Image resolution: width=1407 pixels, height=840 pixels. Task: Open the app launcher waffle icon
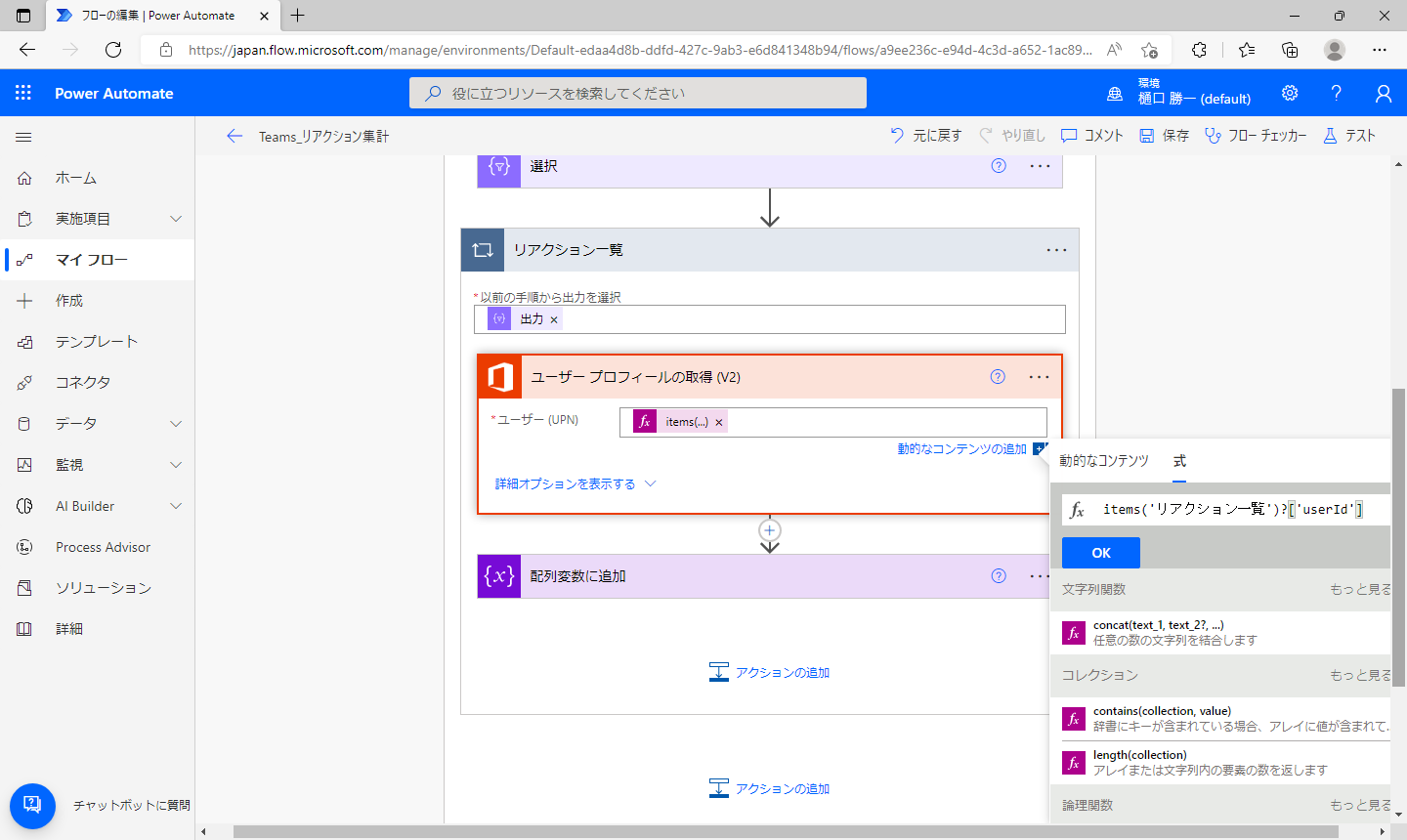point(23,93)
